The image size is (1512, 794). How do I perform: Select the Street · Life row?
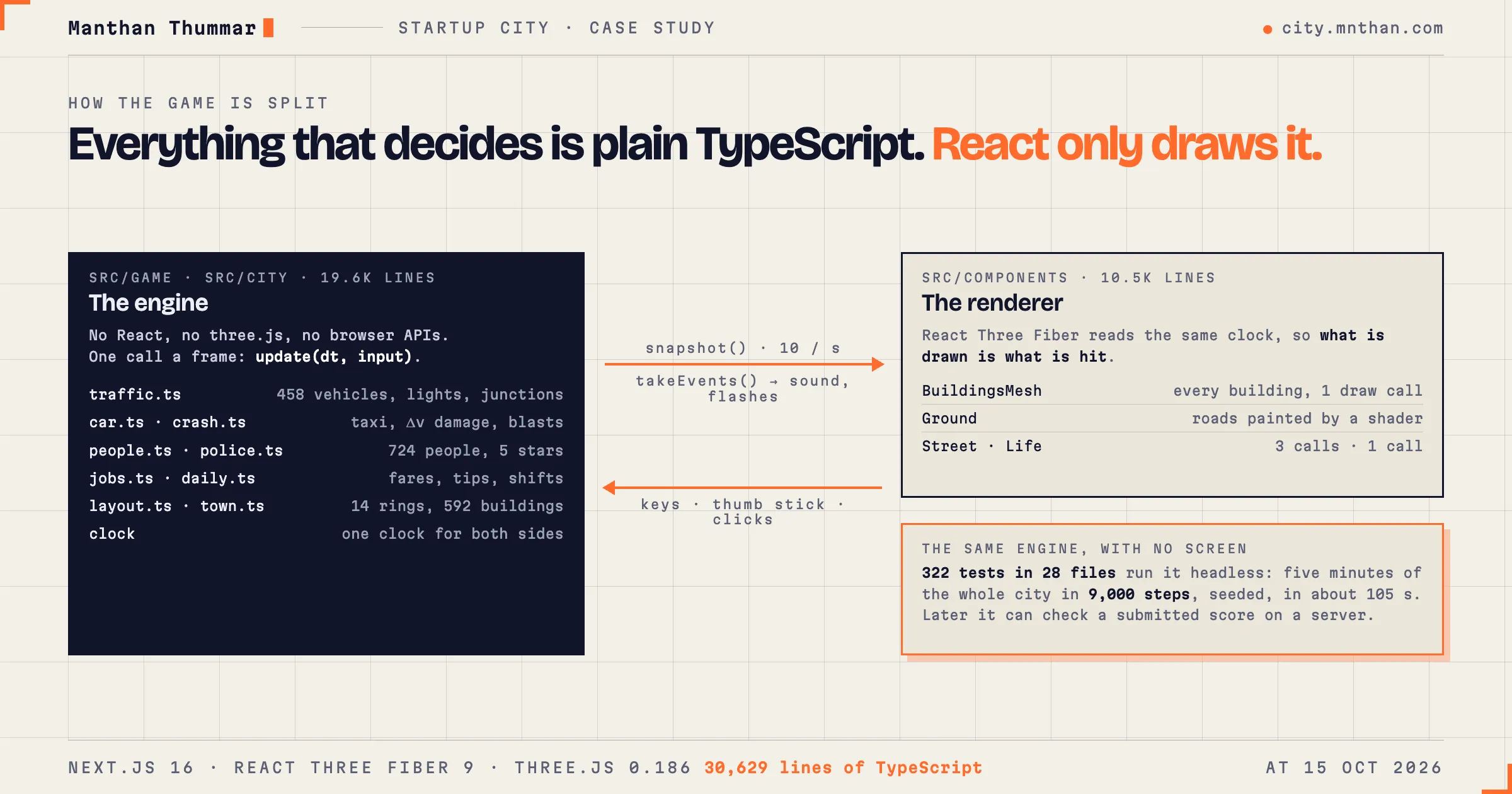(x=1172, y=446)
